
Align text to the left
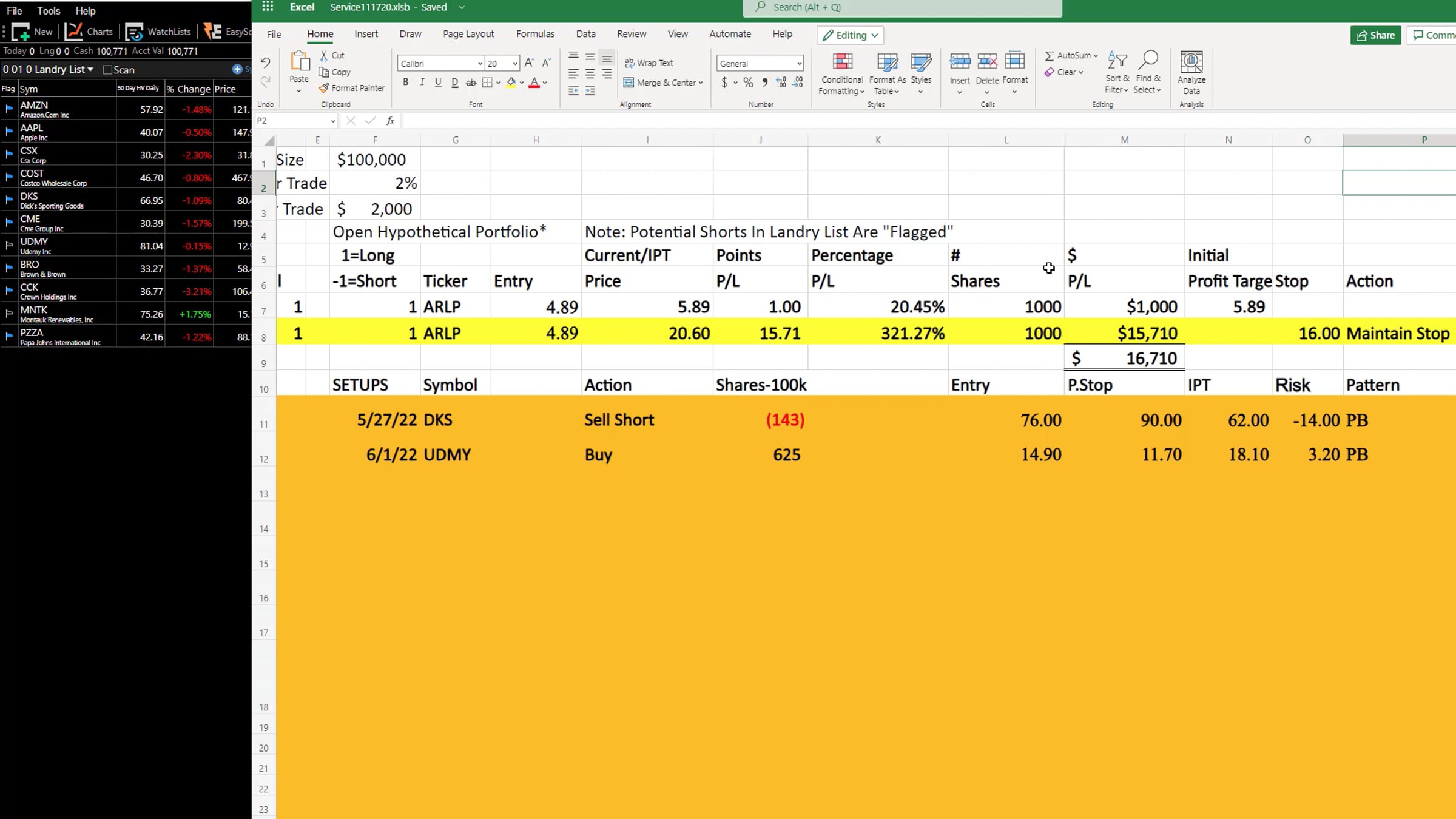[x=573, y=74]
